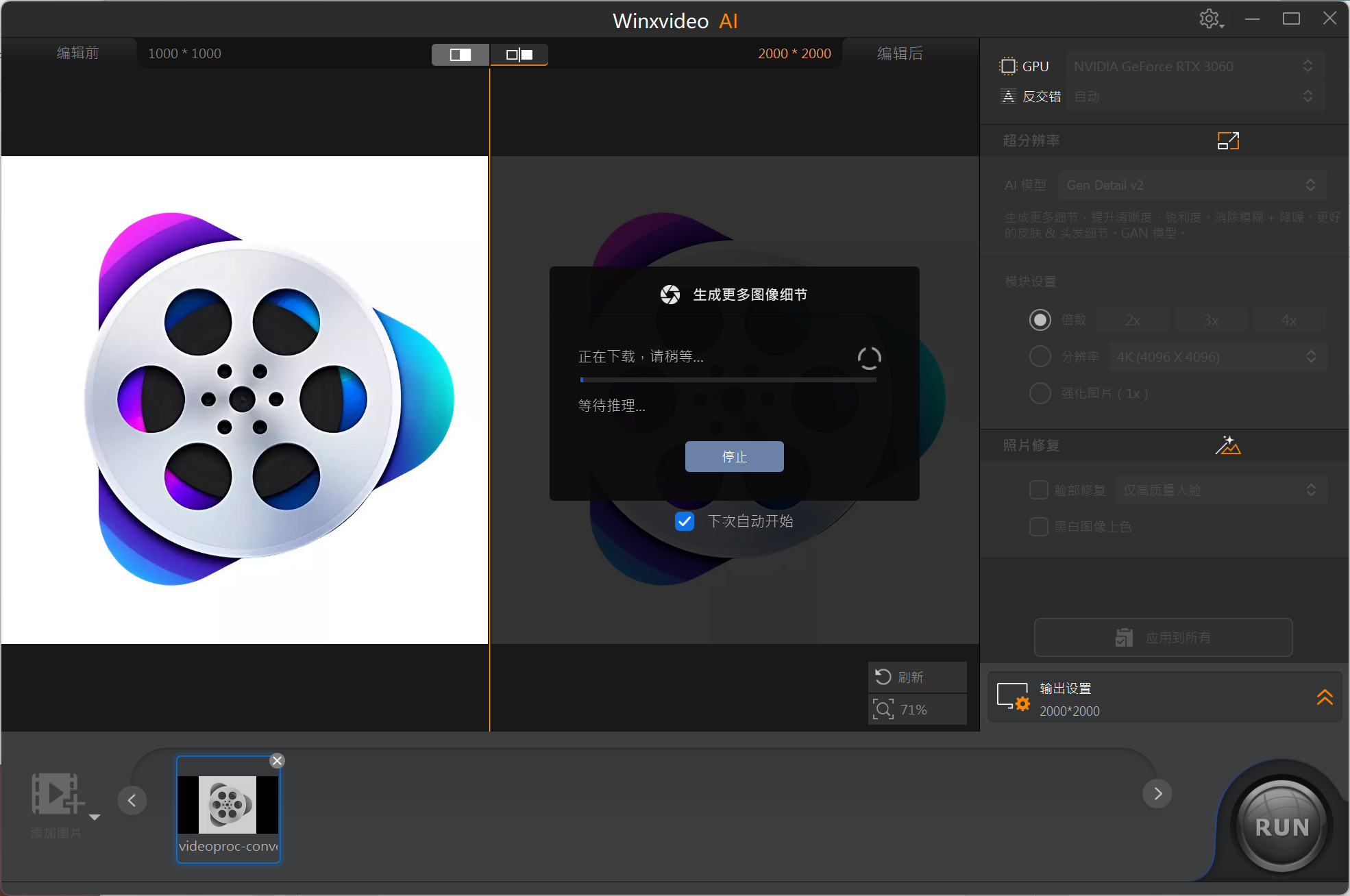Uncheck the auto start next time checkbox
This screenshot has height=896, width=1350.
(685, 521)
